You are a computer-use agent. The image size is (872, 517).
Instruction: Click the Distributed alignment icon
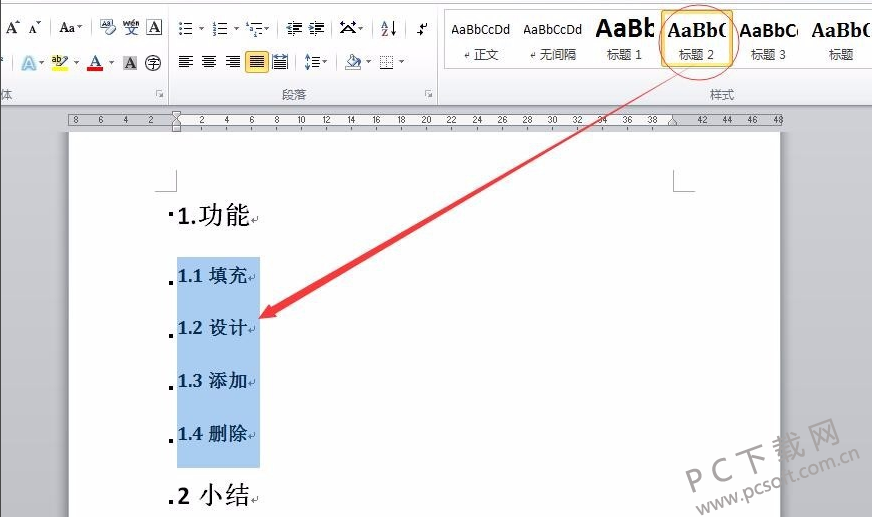tap(280, 62)
